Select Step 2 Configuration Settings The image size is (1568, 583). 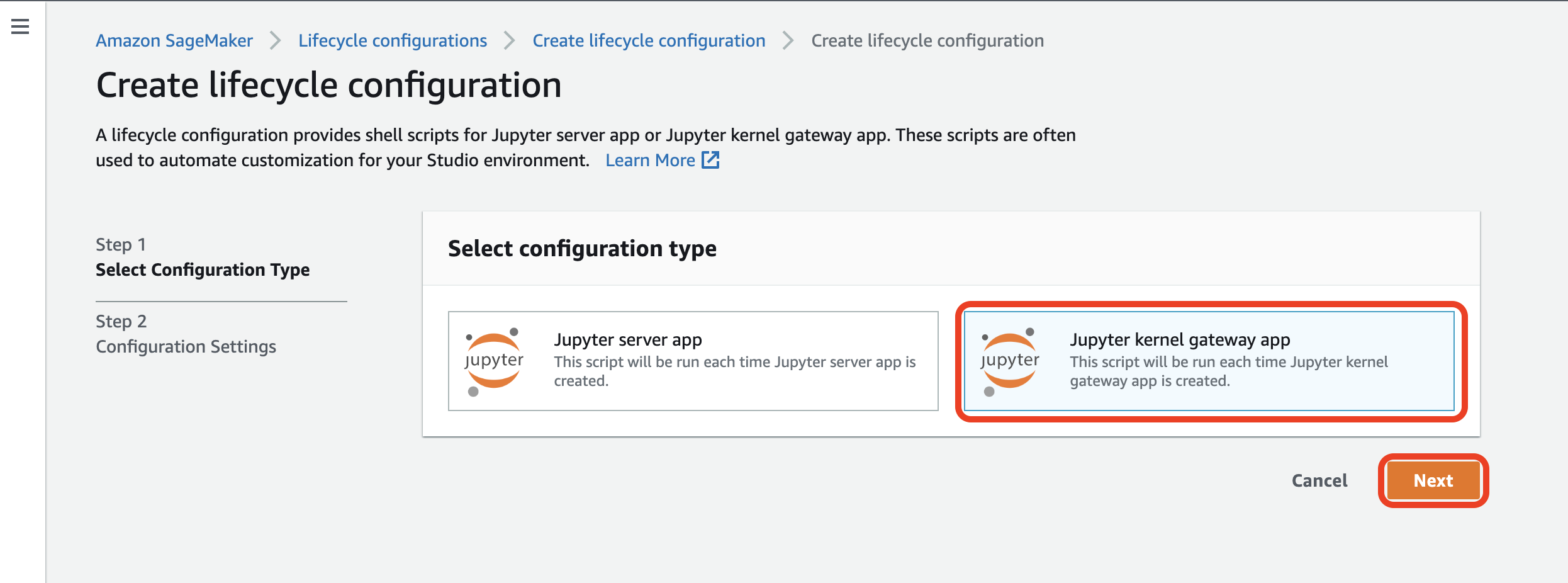click(186, 334)
